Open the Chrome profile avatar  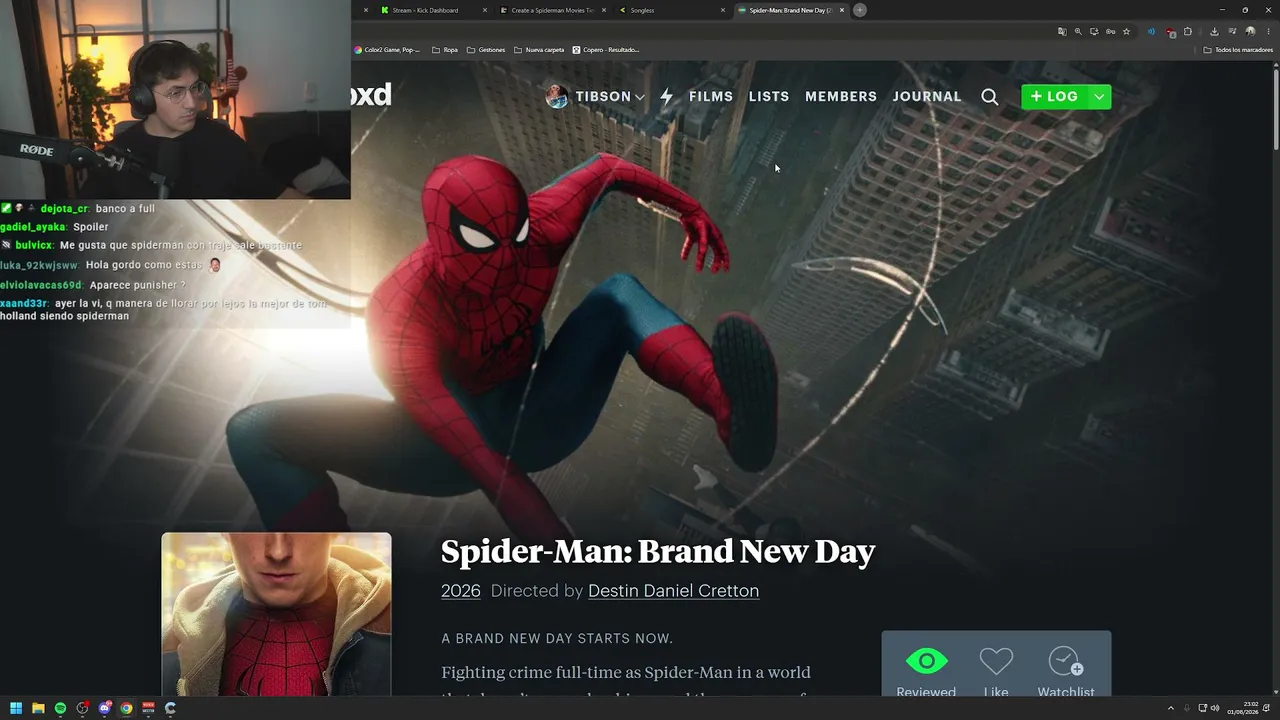[1250, 32]
